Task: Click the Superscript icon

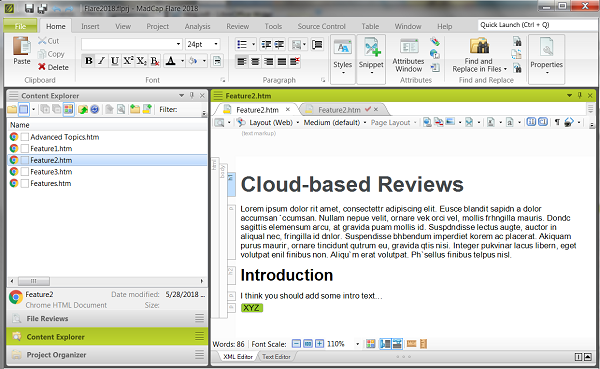Action: click(128, 61)
